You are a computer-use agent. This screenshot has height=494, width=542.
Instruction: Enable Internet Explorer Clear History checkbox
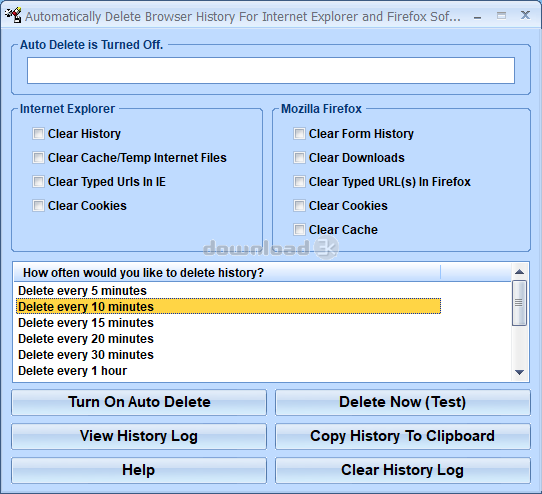pos(38,133)
